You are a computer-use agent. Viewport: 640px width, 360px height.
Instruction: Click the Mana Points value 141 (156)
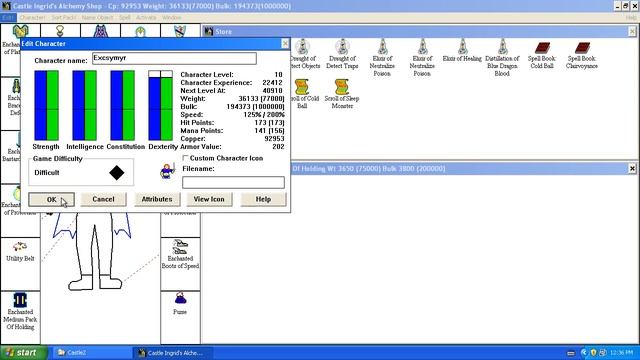269,131
